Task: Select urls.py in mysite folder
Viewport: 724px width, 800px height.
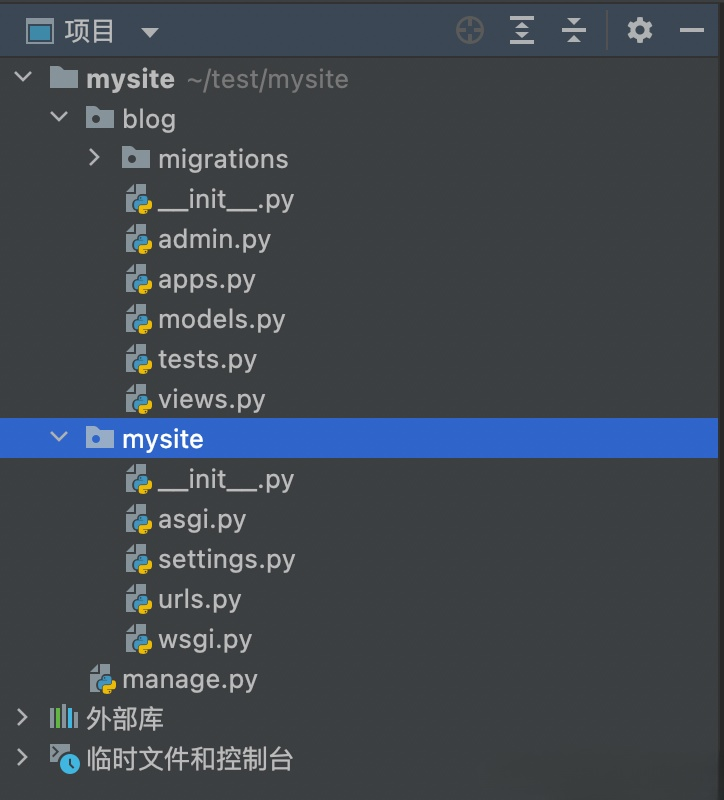Action: (x=199, y=599)
